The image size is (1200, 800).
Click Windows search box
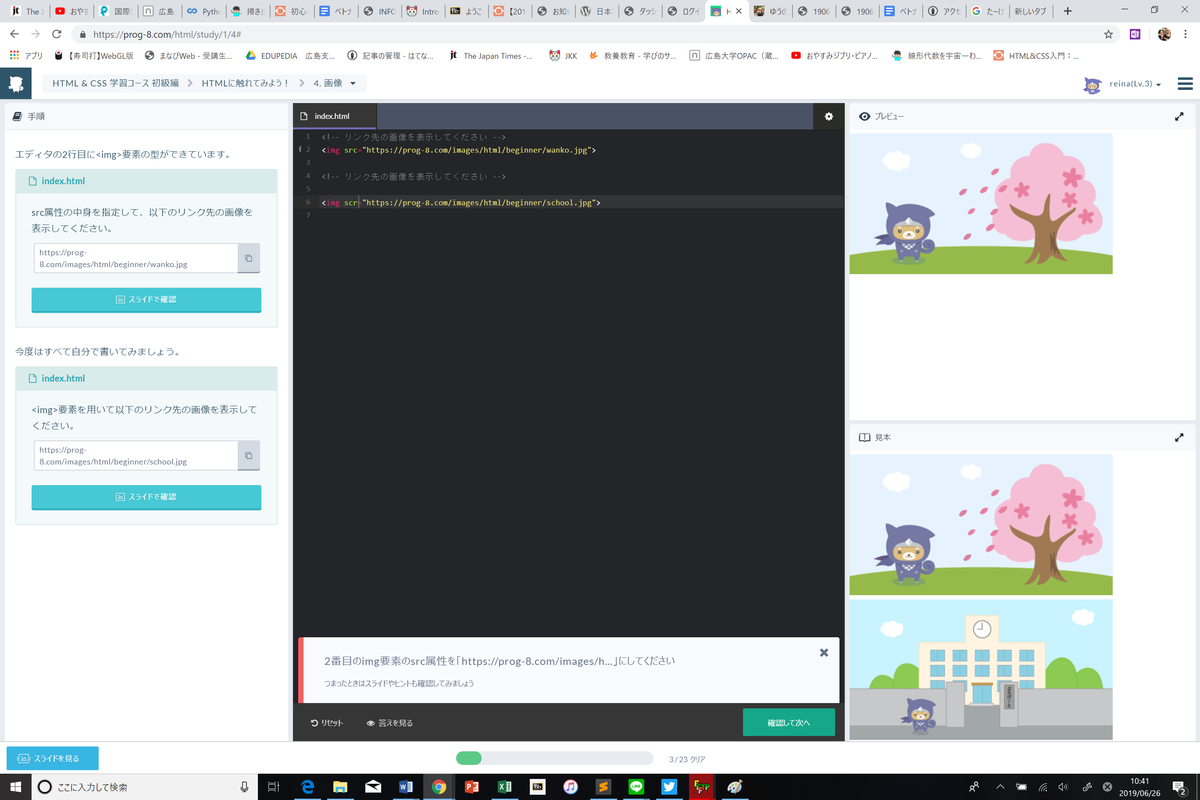coord(143,787)
